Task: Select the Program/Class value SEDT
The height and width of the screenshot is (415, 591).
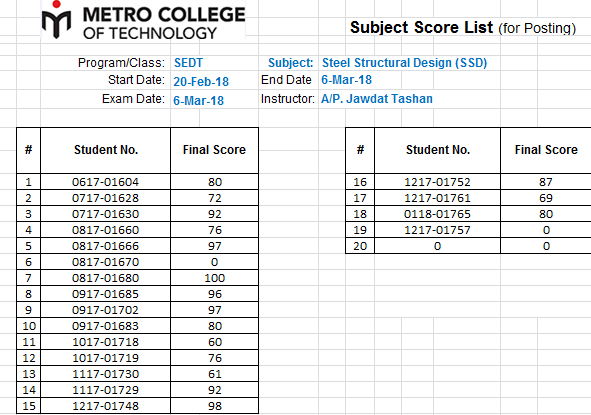Action: [x=188, y=63]
